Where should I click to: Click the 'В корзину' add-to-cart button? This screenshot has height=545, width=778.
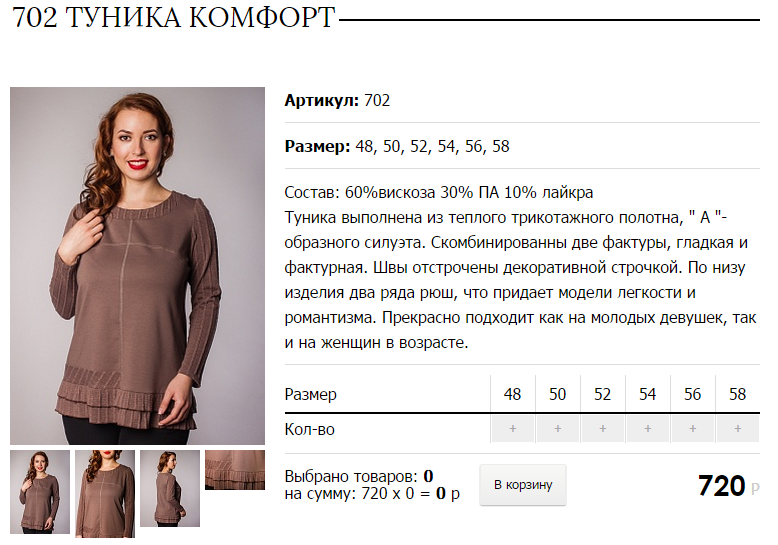(523, 485)
